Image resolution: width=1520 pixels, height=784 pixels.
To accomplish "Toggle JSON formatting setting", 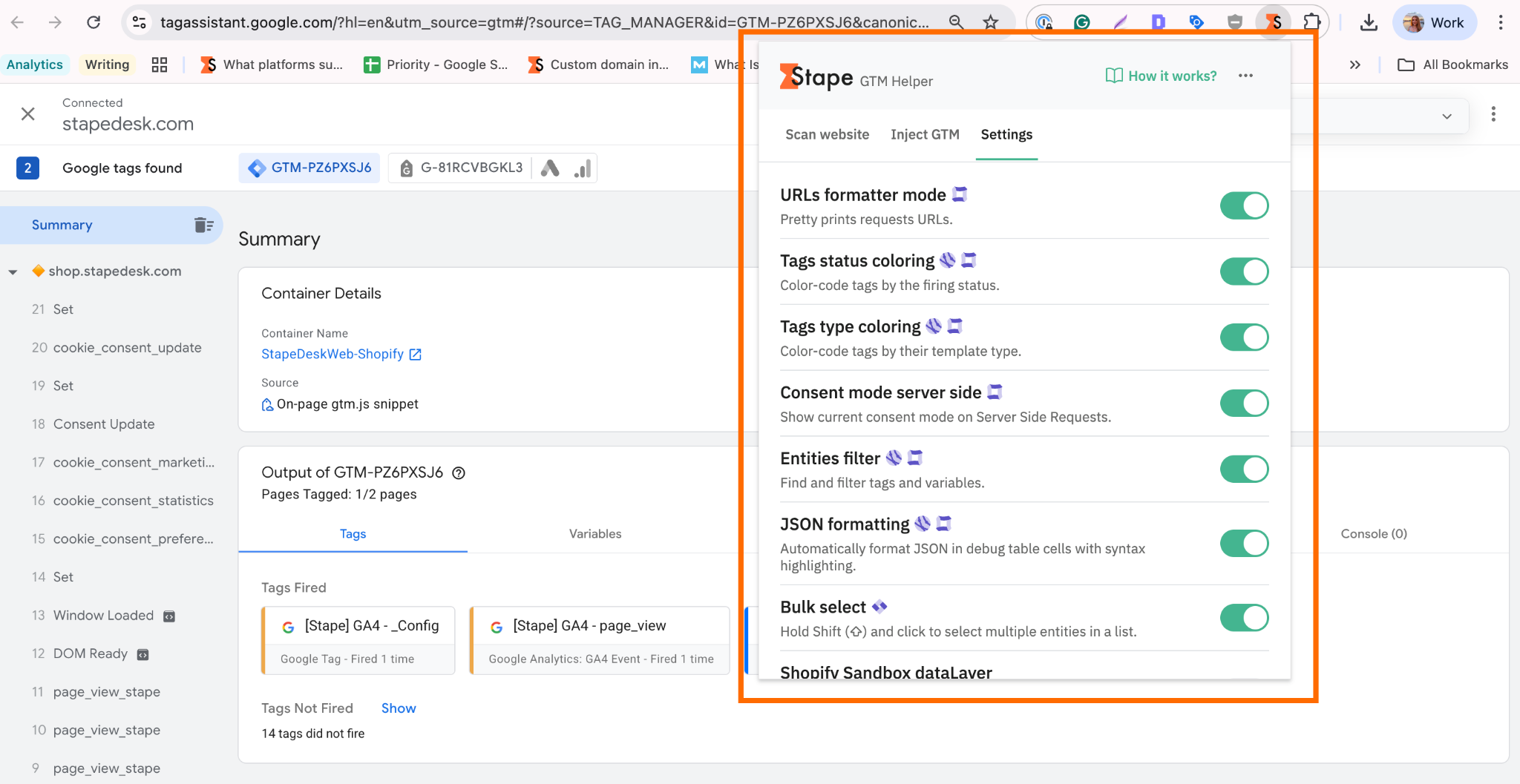I will pyautogui.click(x=1245, y=544).
